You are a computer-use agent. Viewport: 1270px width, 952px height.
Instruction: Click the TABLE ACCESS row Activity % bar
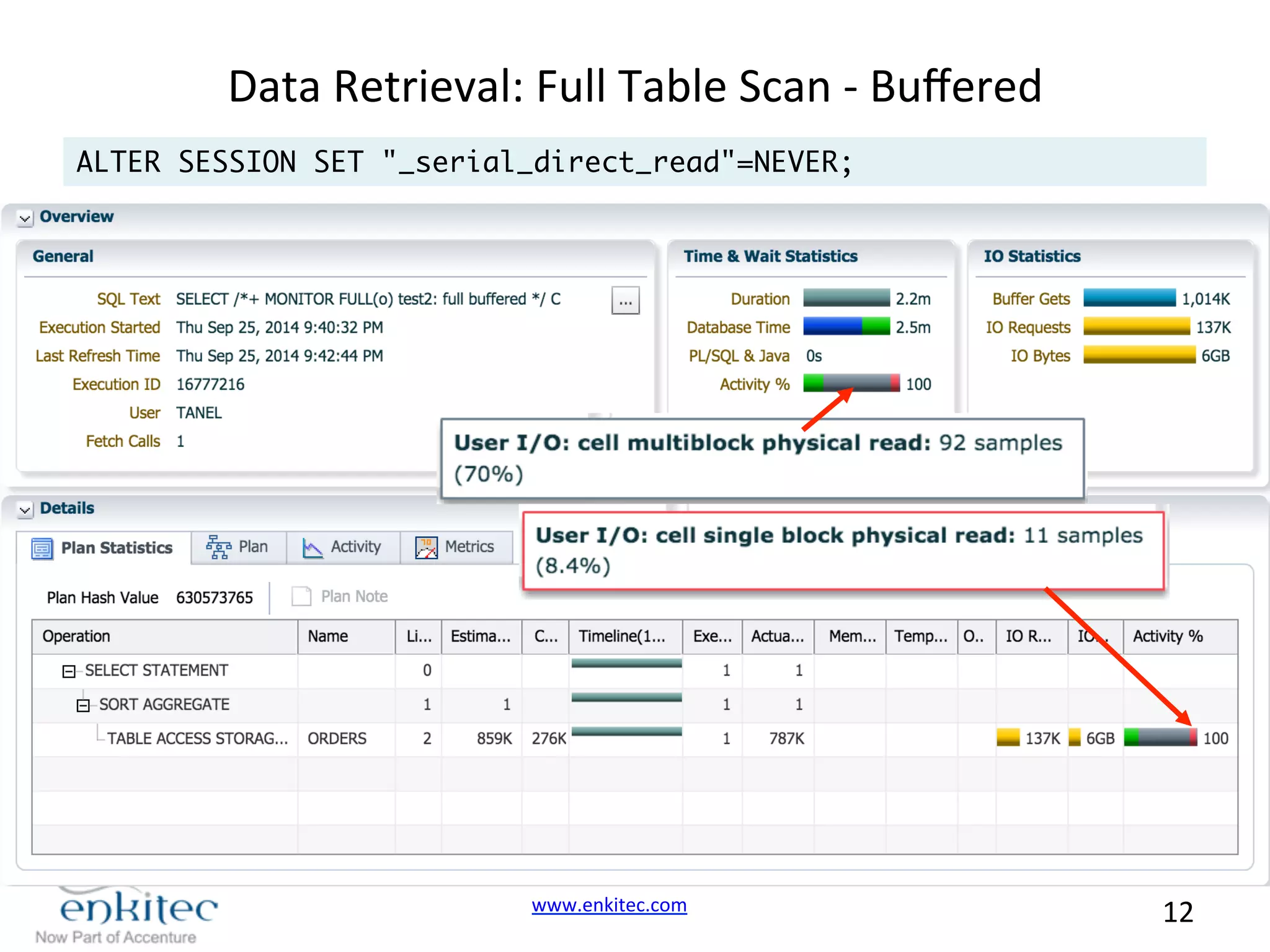1160,738
